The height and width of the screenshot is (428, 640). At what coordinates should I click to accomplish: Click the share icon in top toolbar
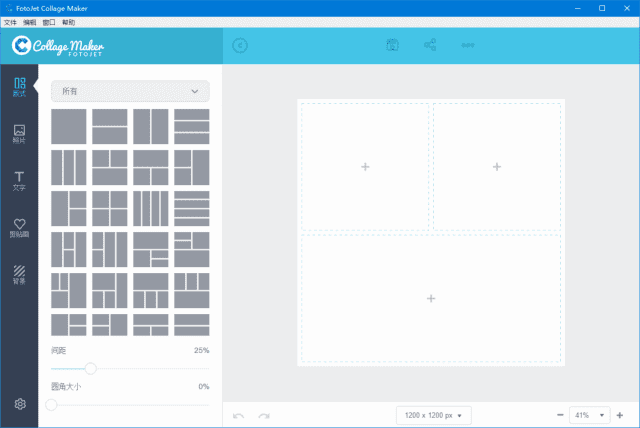[x=430, y=45]
